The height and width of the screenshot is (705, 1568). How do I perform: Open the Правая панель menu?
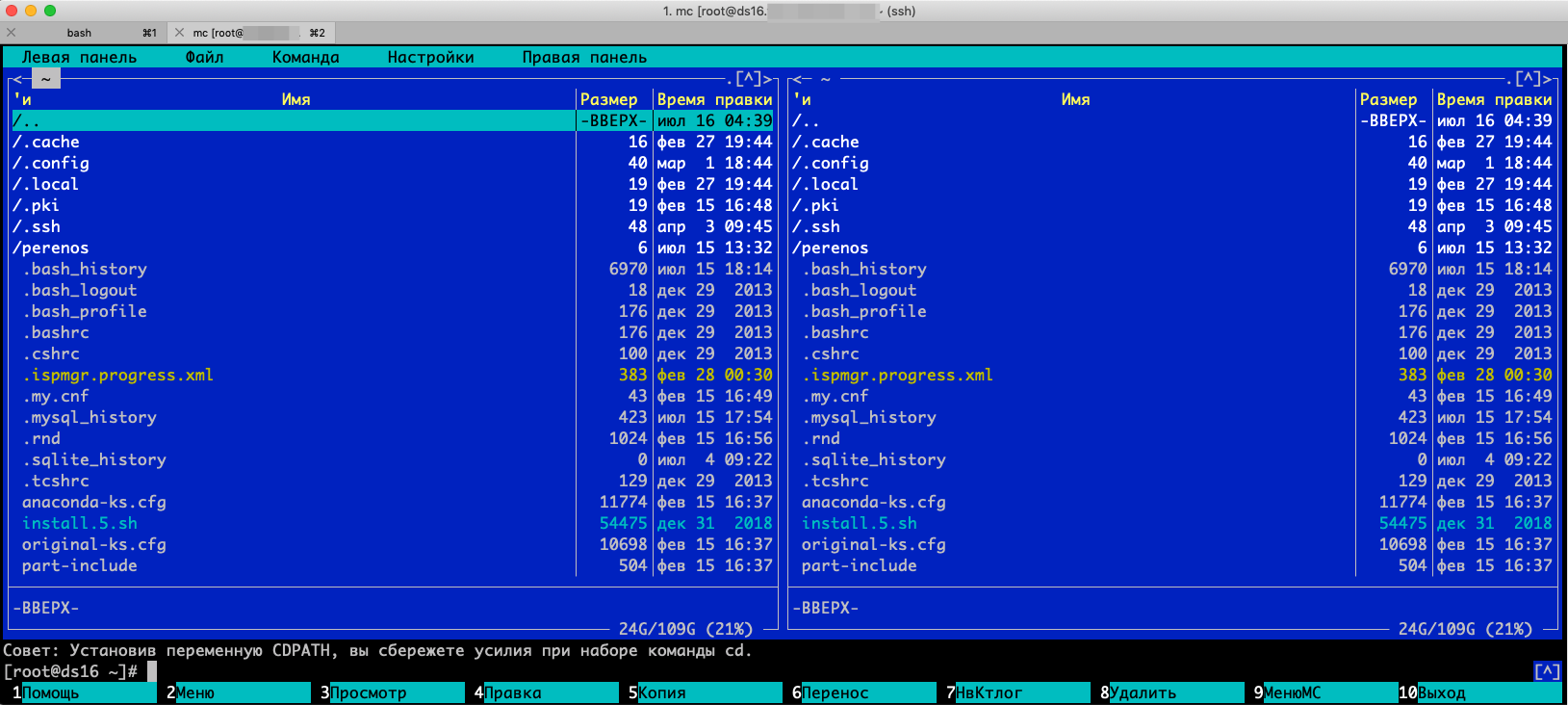click(584, 57)
